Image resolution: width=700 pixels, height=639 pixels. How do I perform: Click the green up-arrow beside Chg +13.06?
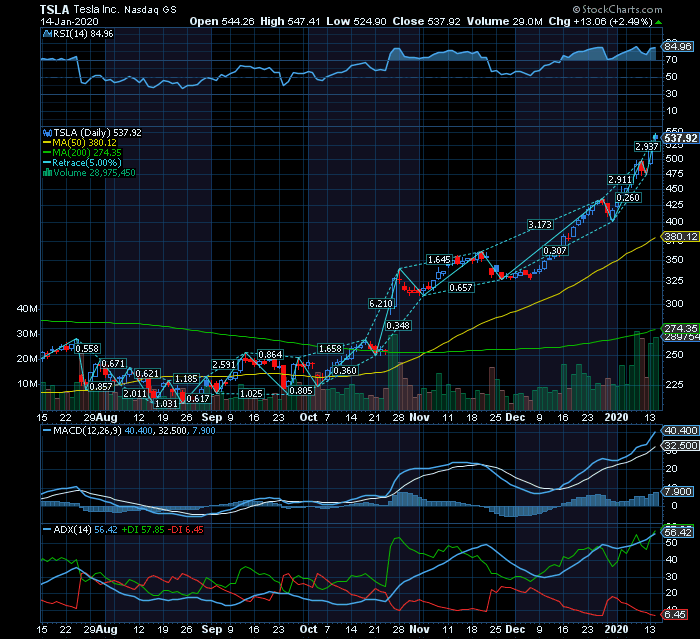(659, 22)
